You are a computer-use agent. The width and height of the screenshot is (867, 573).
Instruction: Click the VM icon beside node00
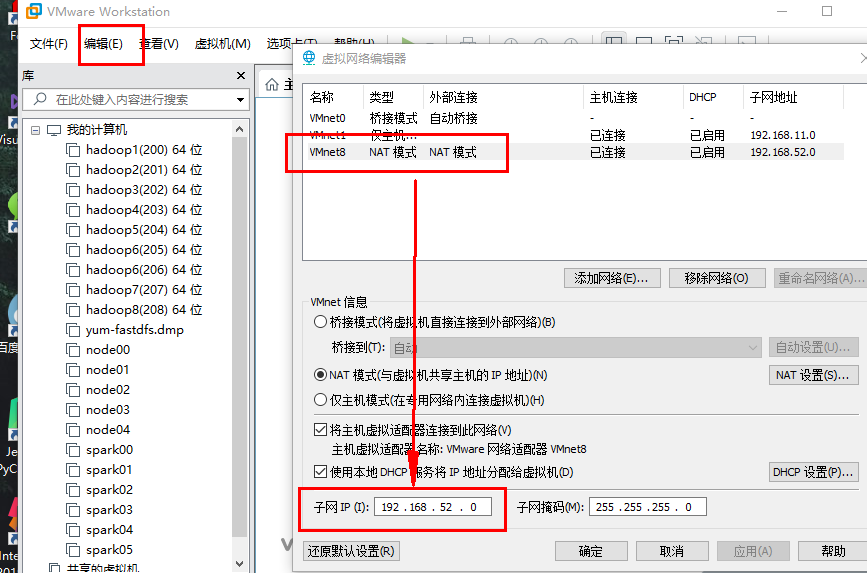73,350
